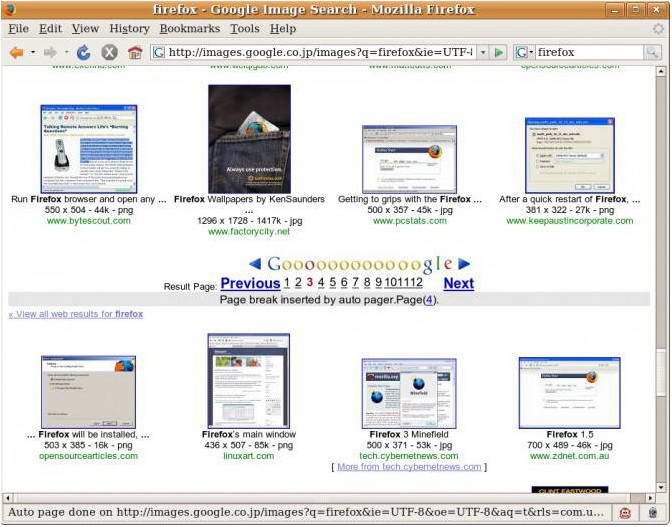The image size is (672, 527).
Task: Click the blue left arrow beside Google logo
Action: coord(255,264)
